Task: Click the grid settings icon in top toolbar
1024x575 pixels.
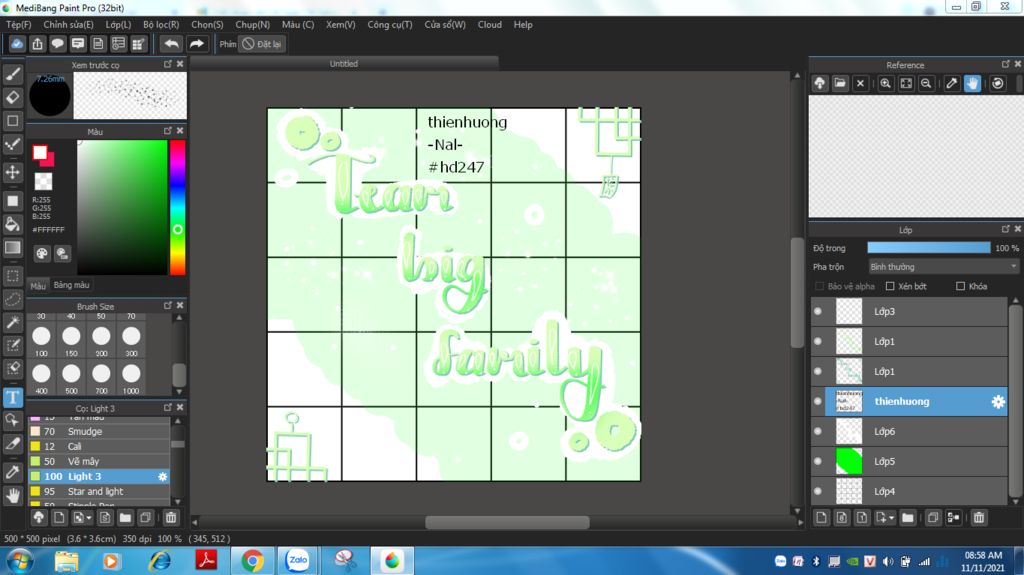Action: (x=138, y=44)
